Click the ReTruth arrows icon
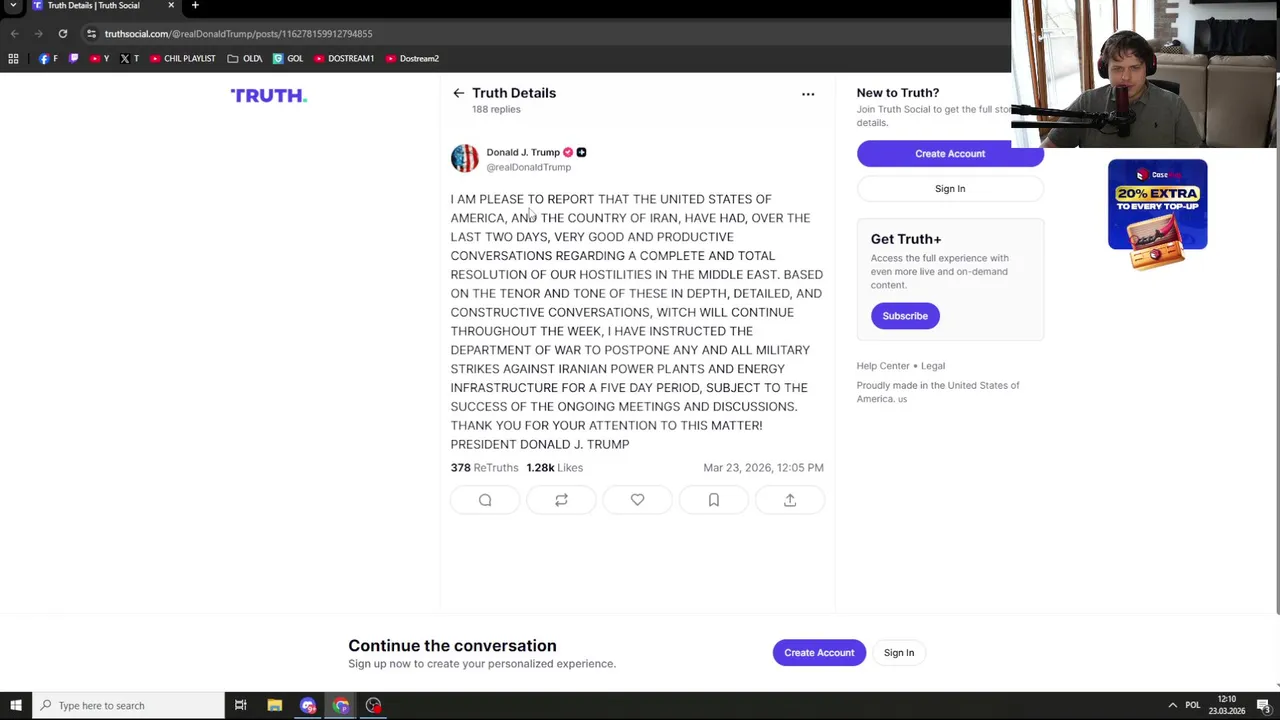 coord(561,500)
